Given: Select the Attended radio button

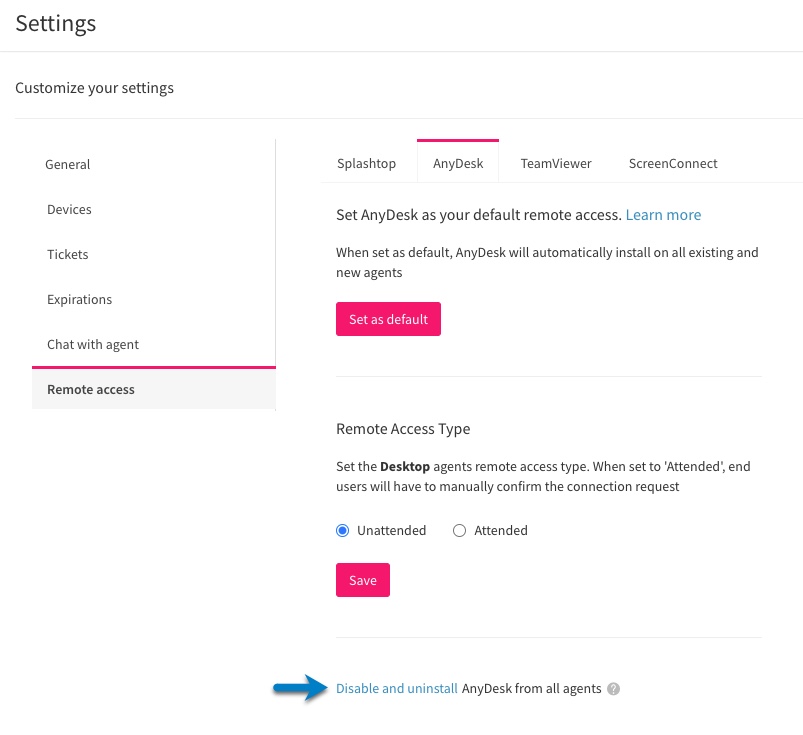Looking at the screenshot, I should tap(459, 531).
